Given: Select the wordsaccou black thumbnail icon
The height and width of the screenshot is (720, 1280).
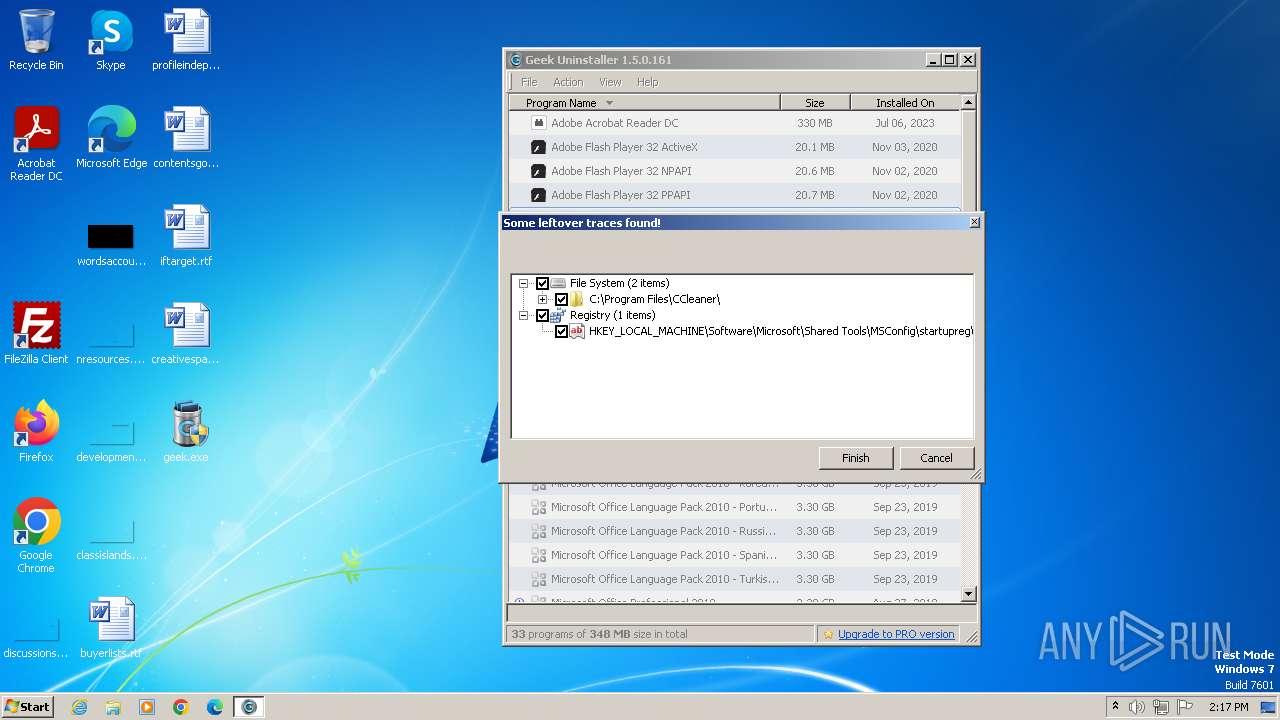Looking at the screenshot, I should [111, 236].
